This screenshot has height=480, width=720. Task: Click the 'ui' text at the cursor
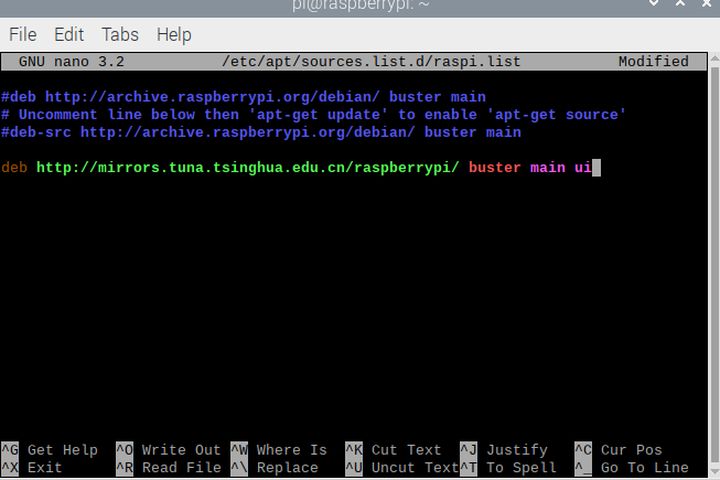[x=583, y=168]
